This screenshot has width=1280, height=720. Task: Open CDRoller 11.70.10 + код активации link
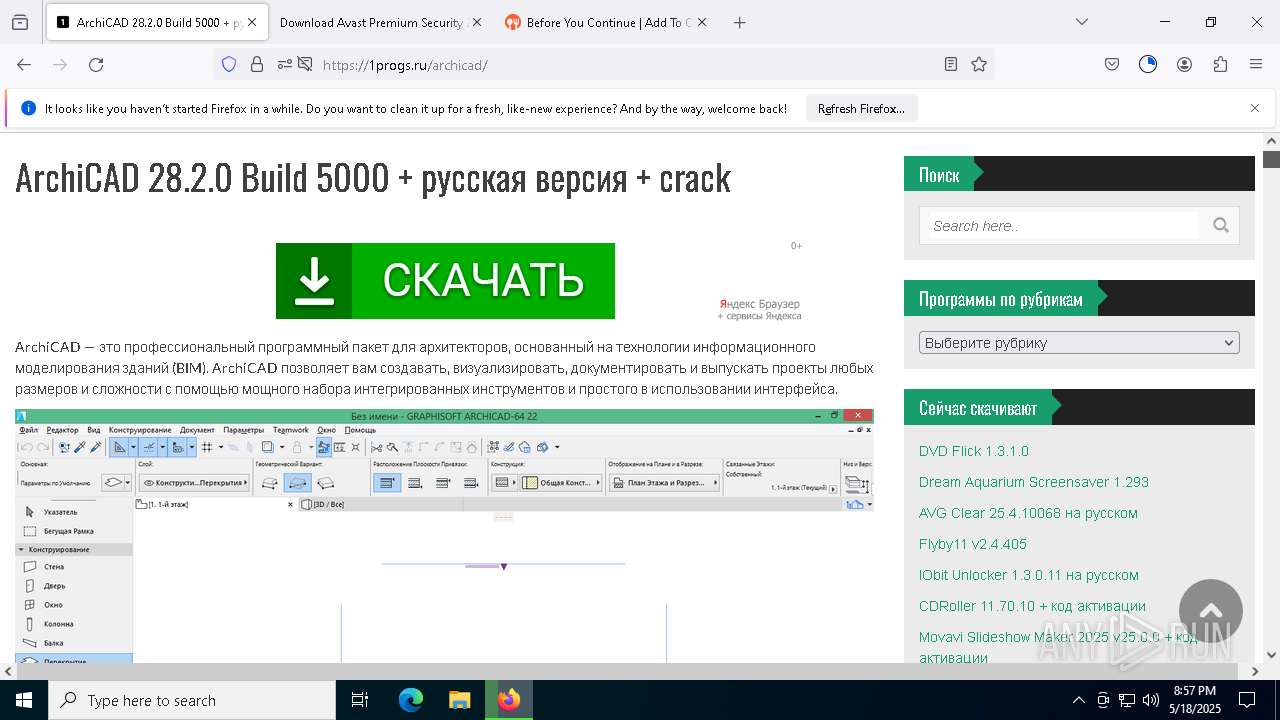(1032, 606)
